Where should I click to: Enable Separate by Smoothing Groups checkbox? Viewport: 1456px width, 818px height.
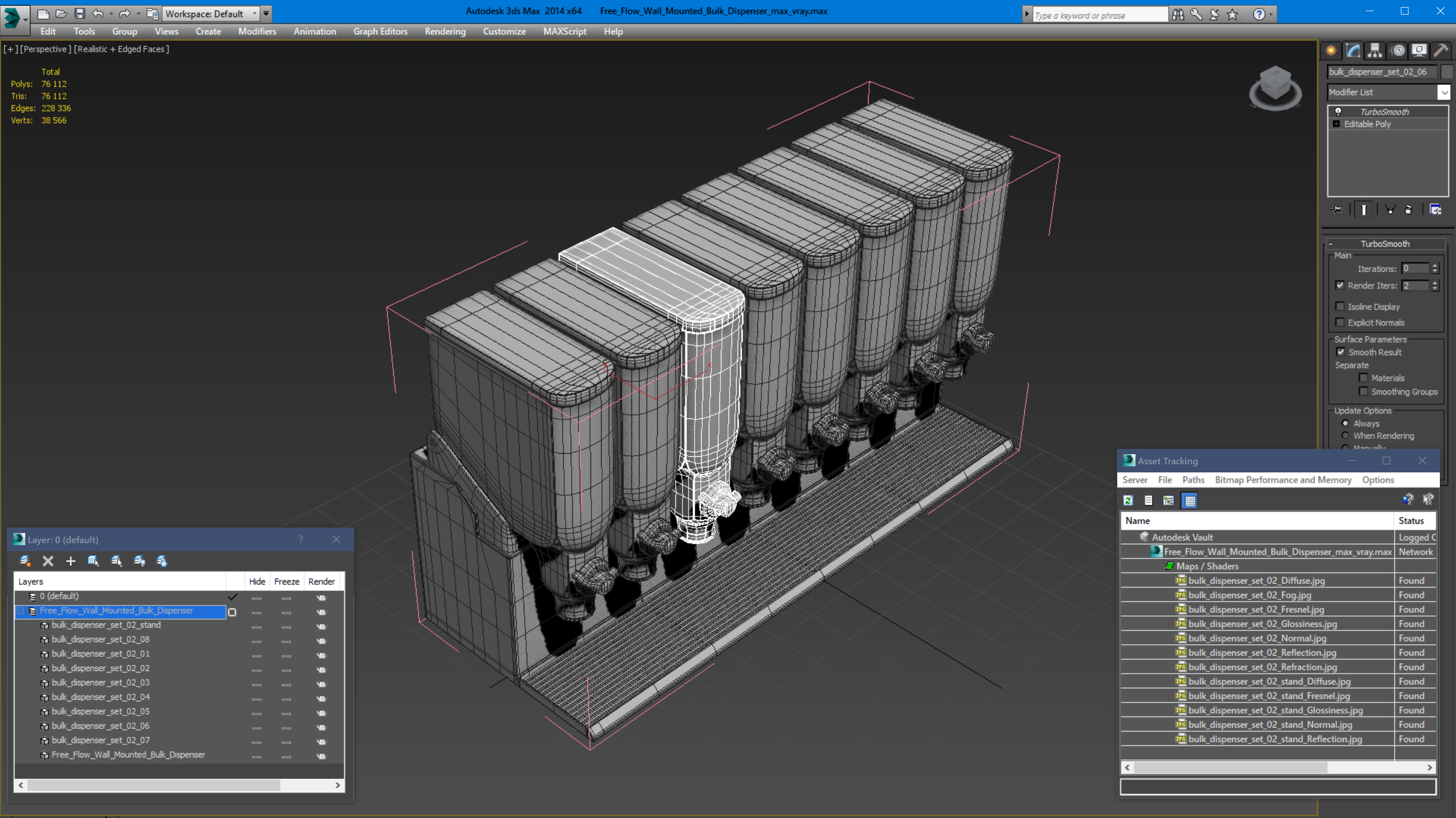click(x=1363, y=392)
